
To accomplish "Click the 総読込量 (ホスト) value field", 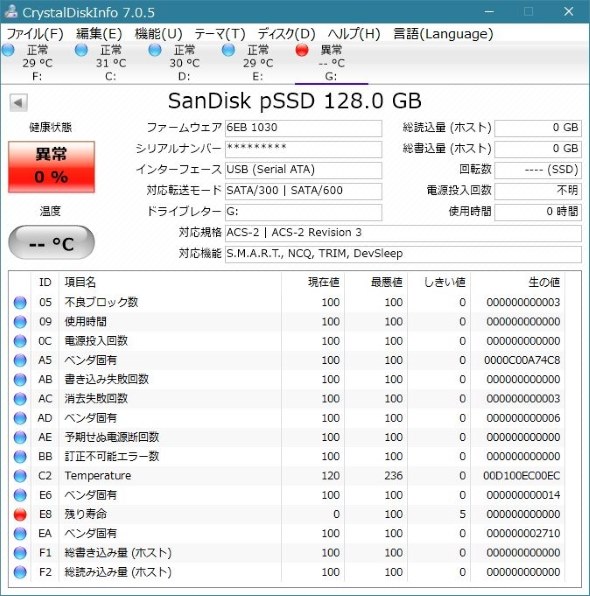I will [538, 128].
